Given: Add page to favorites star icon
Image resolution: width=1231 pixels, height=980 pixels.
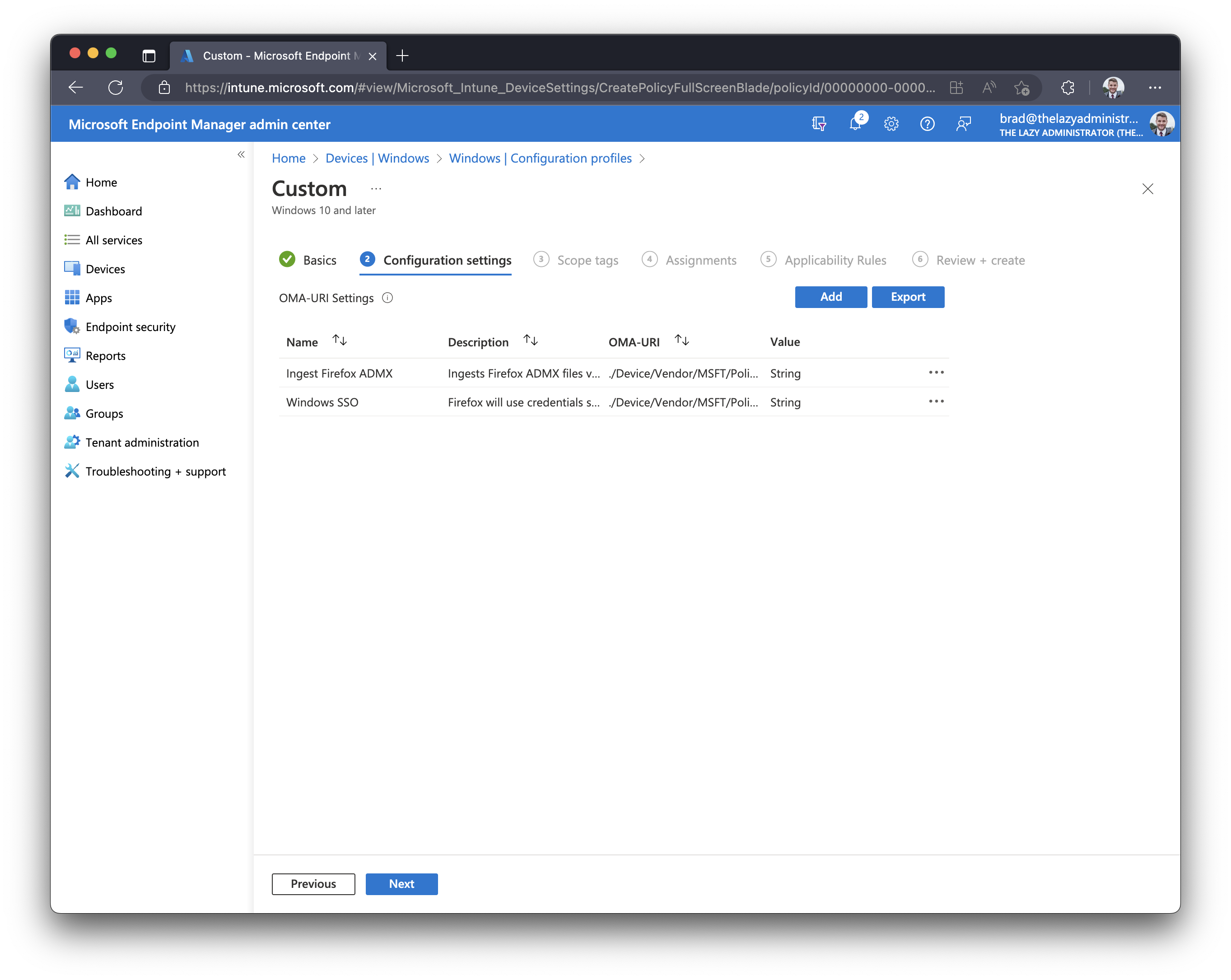Looking at the screenshot, I should 1021,87.
